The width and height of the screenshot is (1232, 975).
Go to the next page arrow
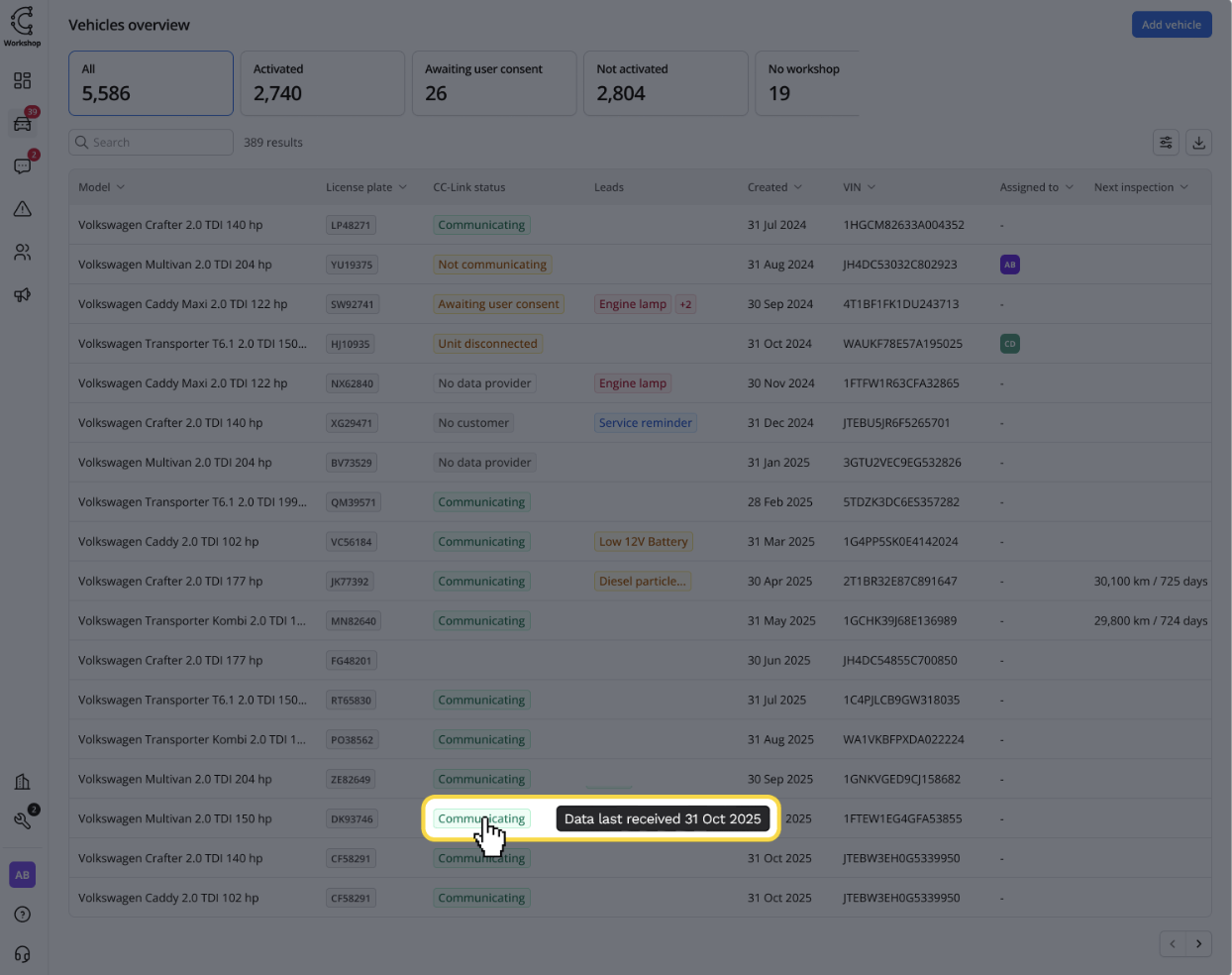(1198, 944)
